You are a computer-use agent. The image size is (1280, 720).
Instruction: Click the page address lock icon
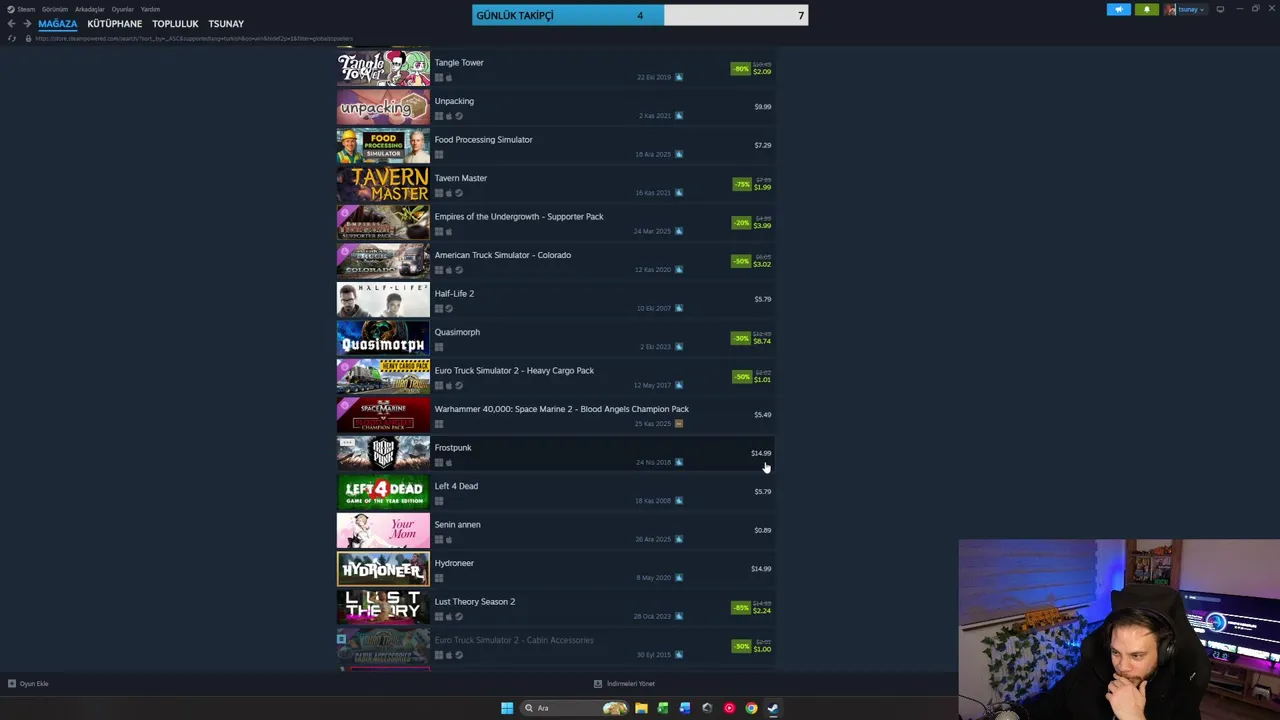[28, 38]
